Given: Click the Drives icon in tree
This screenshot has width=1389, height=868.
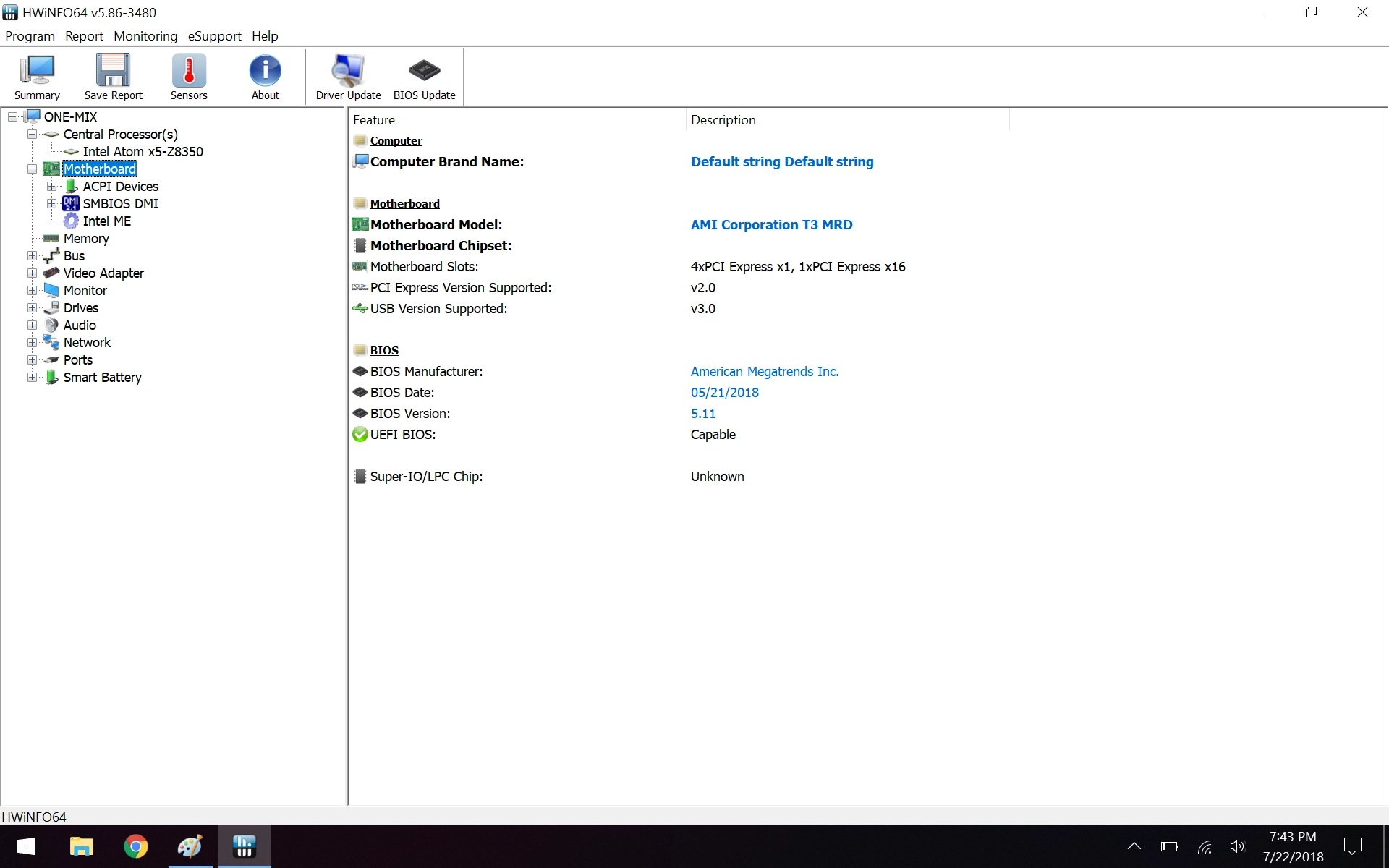Looking at the screenshot, I should click(x=51, y=308).
